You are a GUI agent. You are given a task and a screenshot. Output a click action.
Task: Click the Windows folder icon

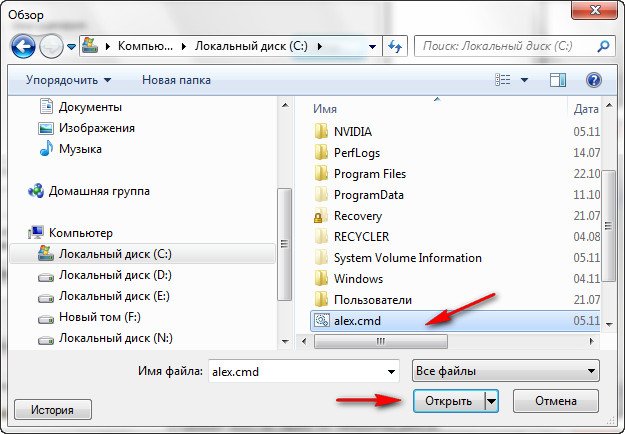(321, 279)
